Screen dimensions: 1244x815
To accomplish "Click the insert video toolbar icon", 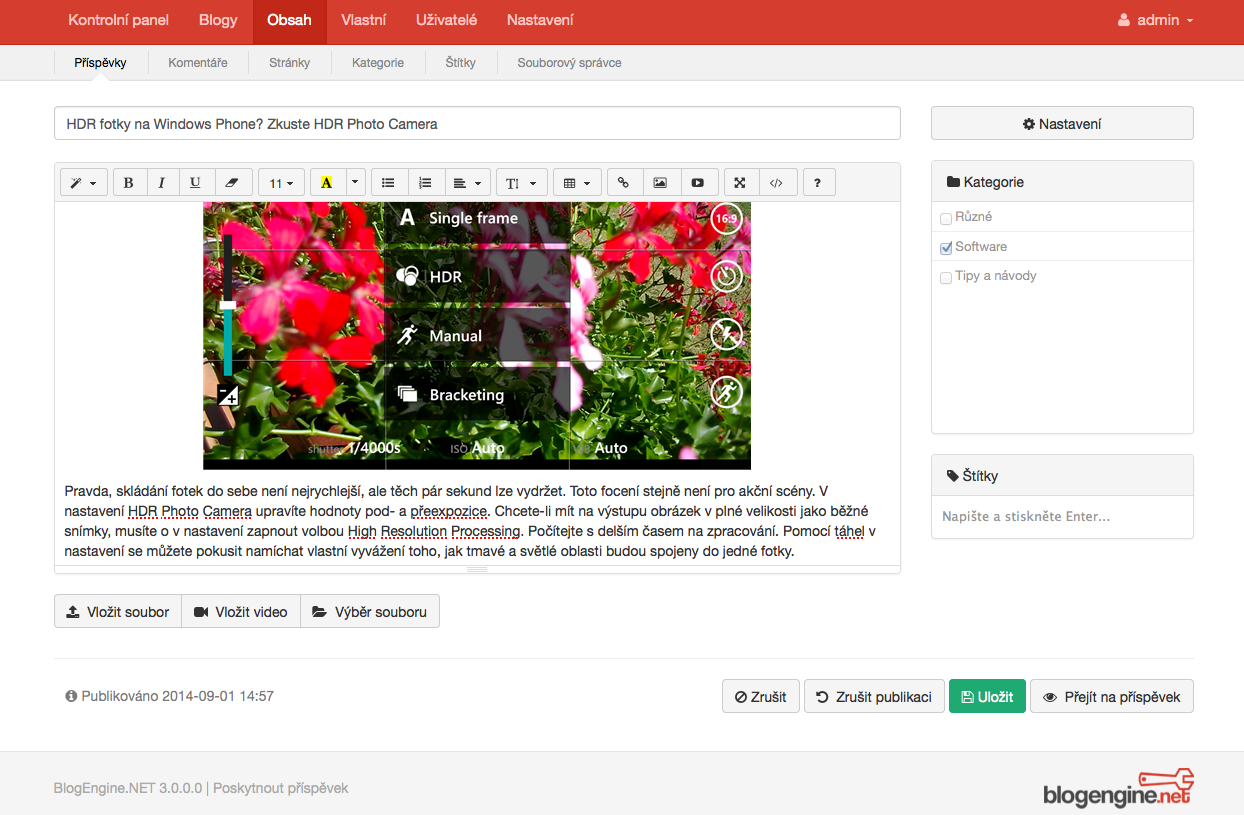I will [698, 183].
